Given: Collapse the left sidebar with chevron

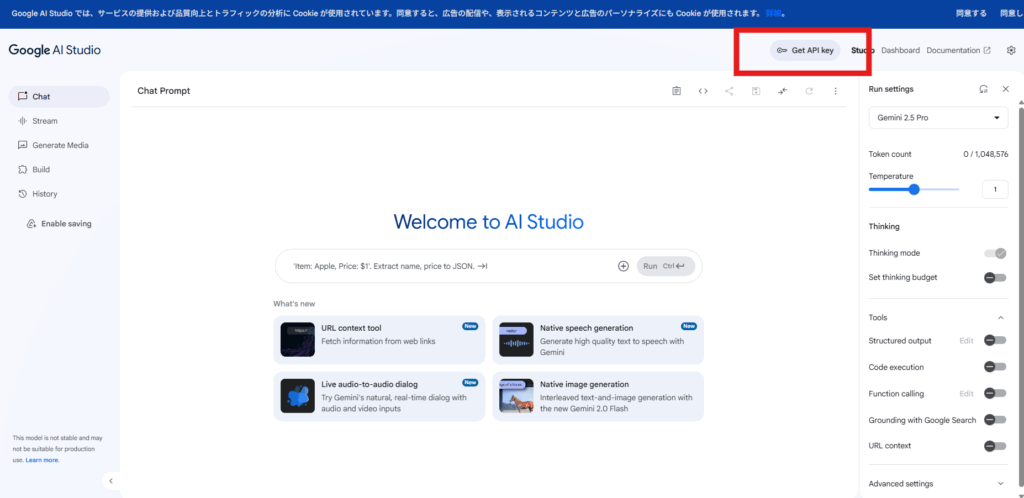Looking at the screenshot, I should point(111,481).
